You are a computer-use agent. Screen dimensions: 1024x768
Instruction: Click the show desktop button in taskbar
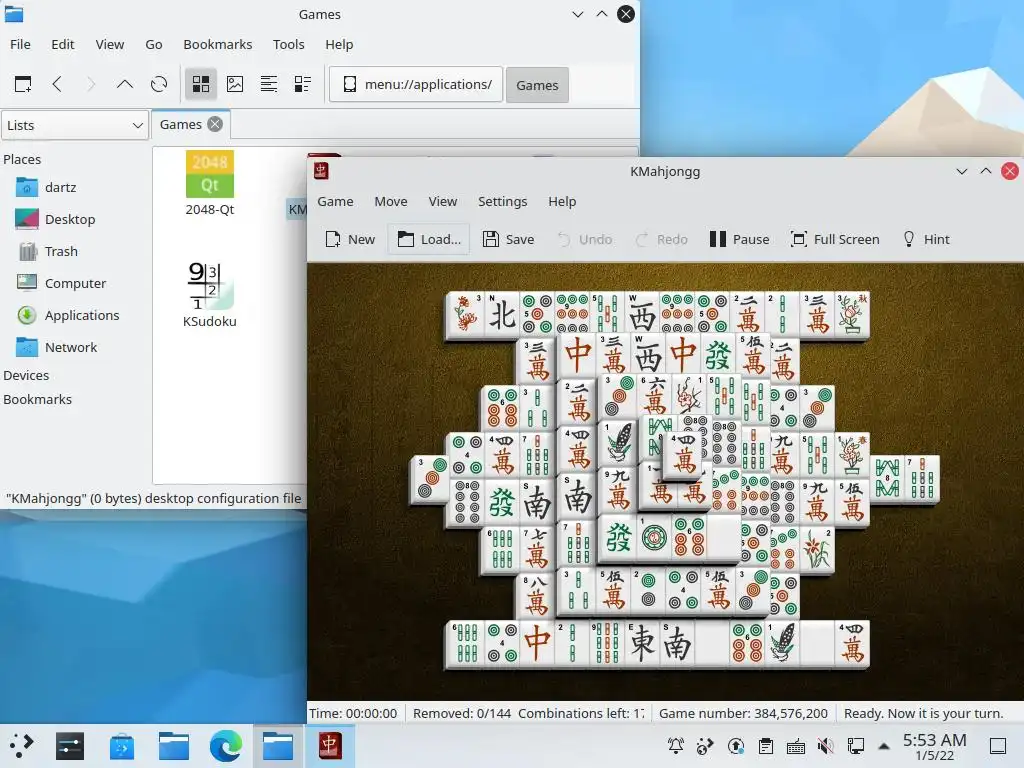tap(997, 746)
